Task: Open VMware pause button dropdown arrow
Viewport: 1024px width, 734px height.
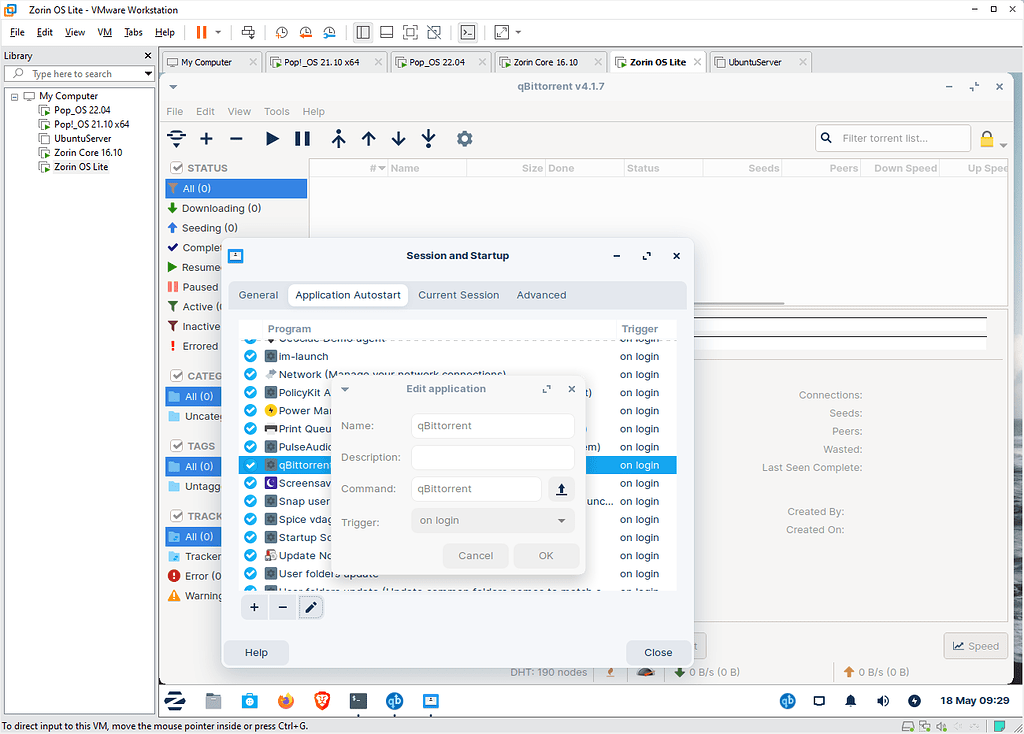Action: (x=218, y=32)
